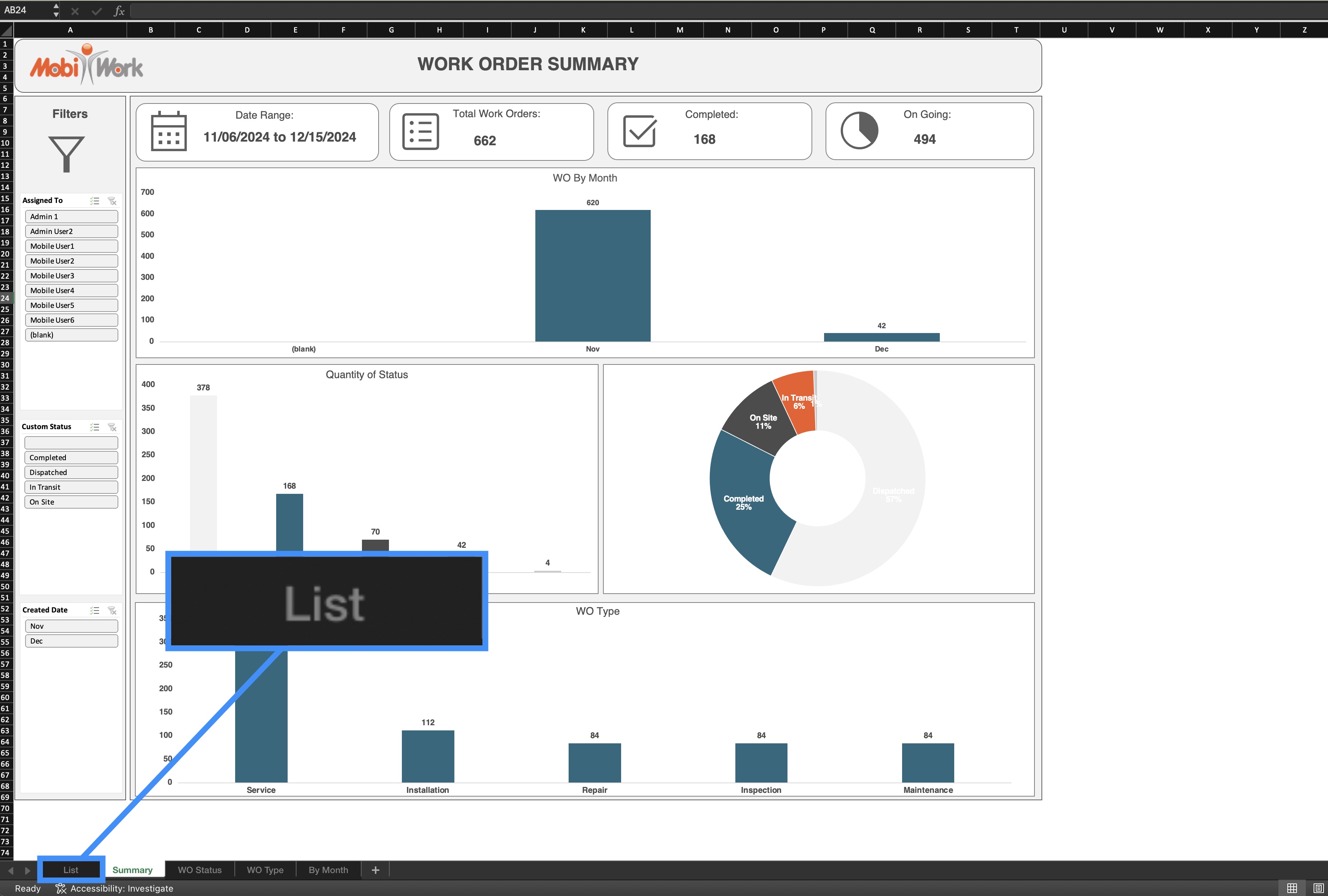Click the Name Box stepper arrows

pyautogui.click(x=55, y=10)
